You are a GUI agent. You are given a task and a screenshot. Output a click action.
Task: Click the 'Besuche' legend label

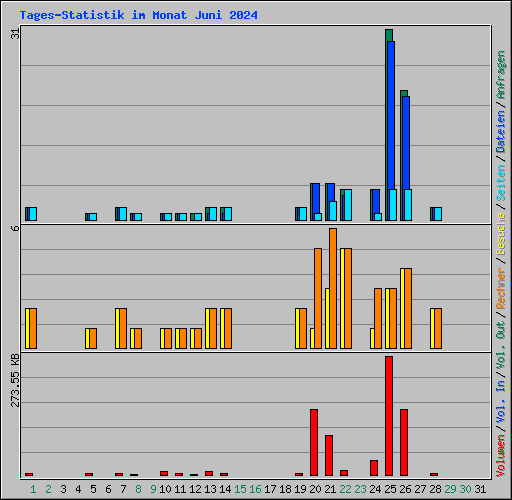pos(501,234)
